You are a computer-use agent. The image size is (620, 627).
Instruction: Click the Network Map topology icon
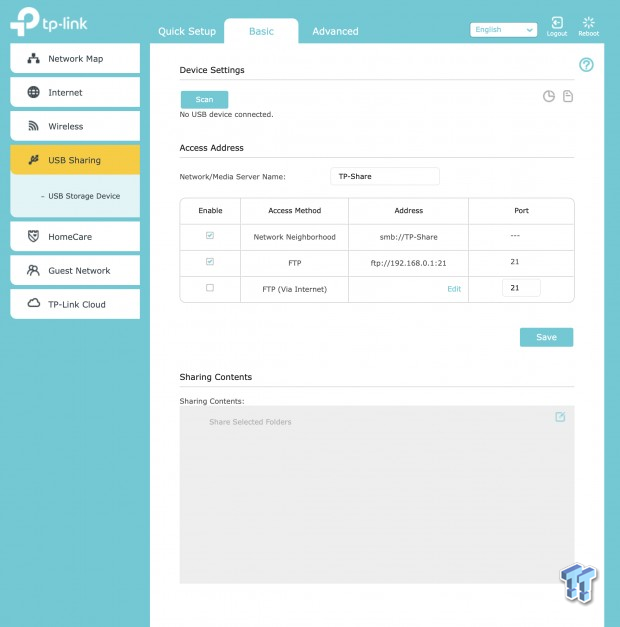pyautogui.click(x=34, y=59)
